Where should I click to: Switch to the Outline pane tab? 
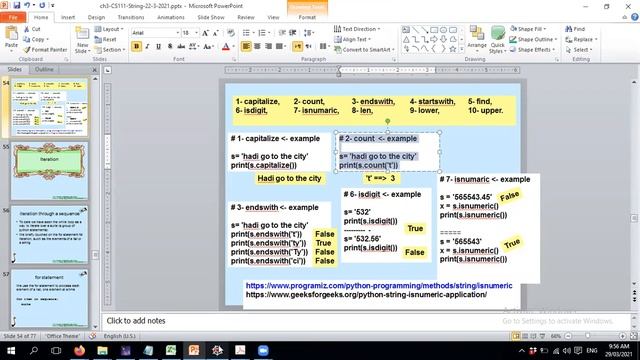[44, 69]
